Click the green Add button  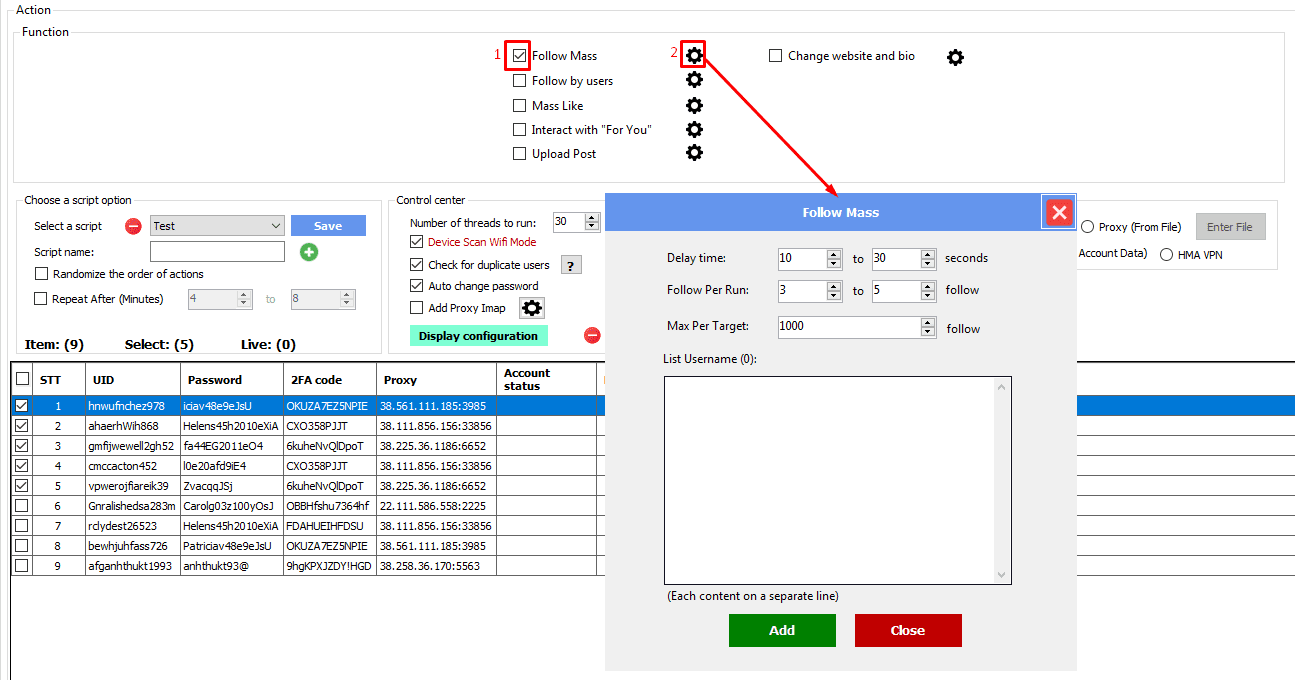click(782, 630)
